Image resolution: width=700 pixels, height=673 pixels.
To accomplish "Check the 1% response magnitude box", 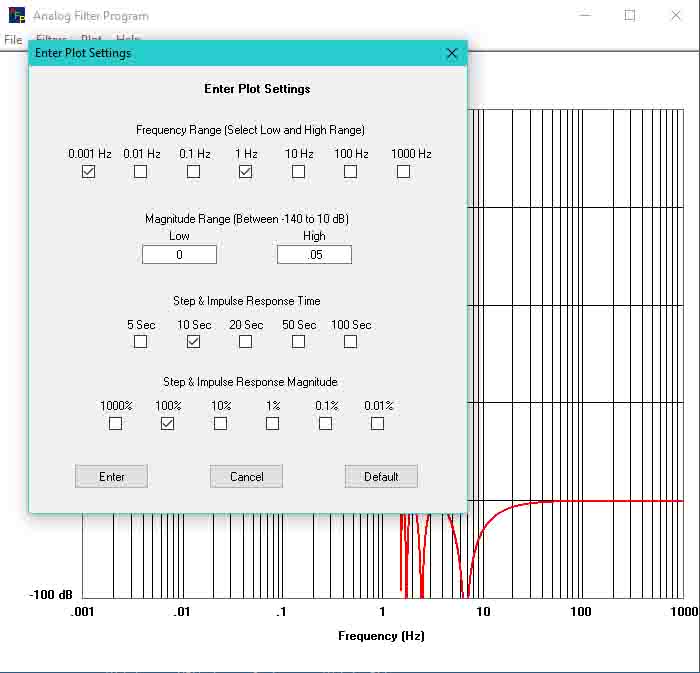I will (272, 423).
